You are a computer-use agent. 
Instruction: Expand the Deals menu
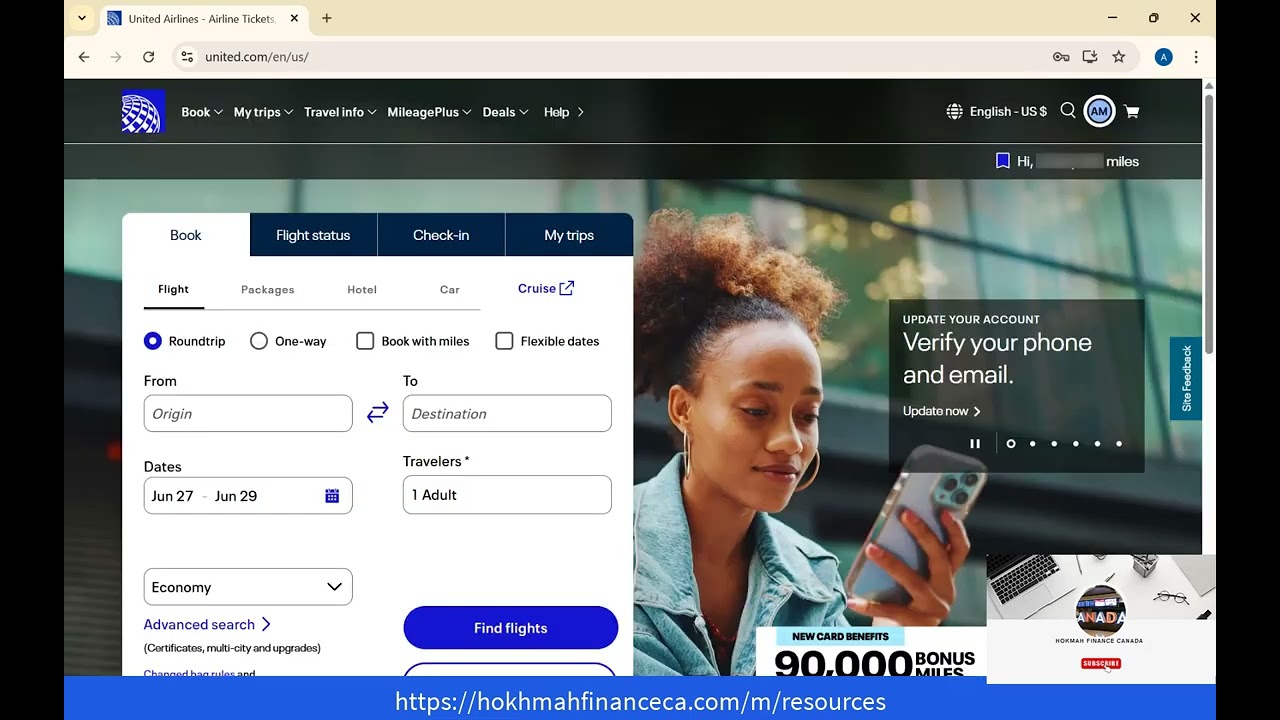click(505, 112)
